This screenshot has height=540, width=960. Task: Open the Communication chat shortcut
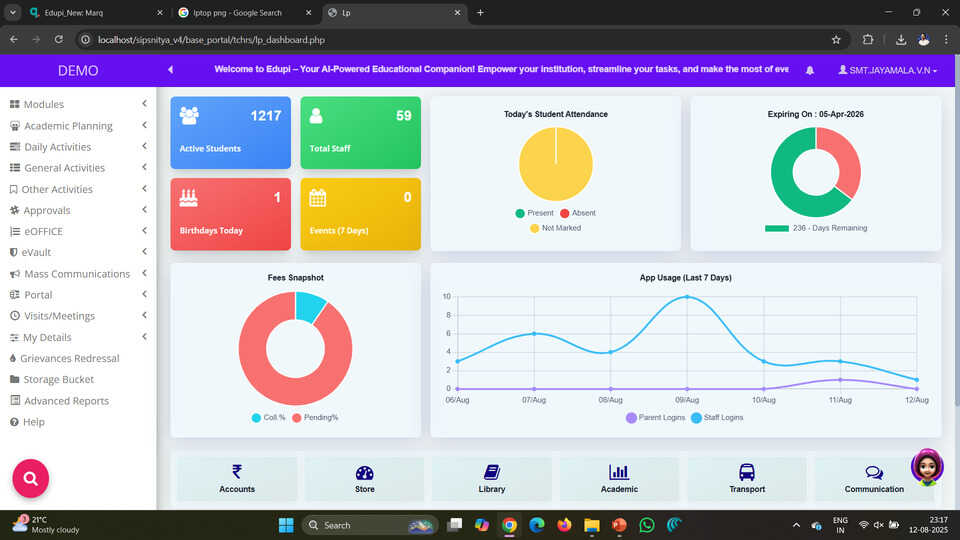tap(874, 479)
